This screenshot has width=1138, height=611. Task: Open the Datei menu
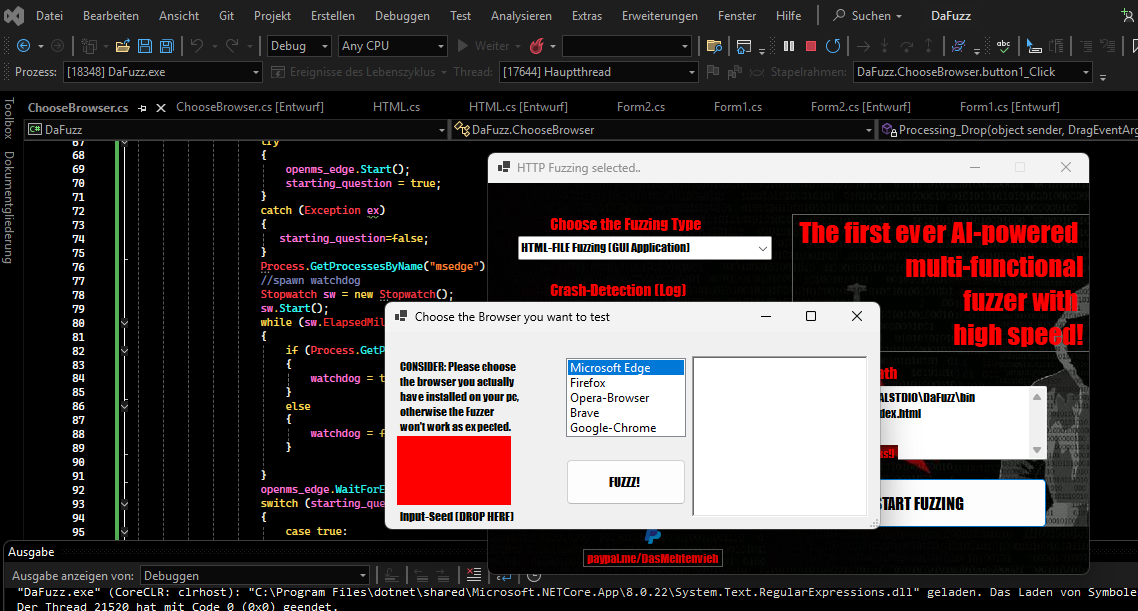pos(49,15)
